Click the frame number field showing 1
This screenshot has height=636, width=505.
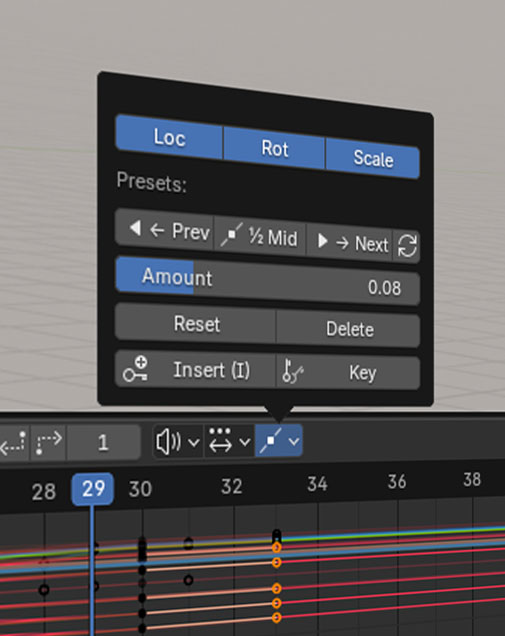tap(103, 442)
